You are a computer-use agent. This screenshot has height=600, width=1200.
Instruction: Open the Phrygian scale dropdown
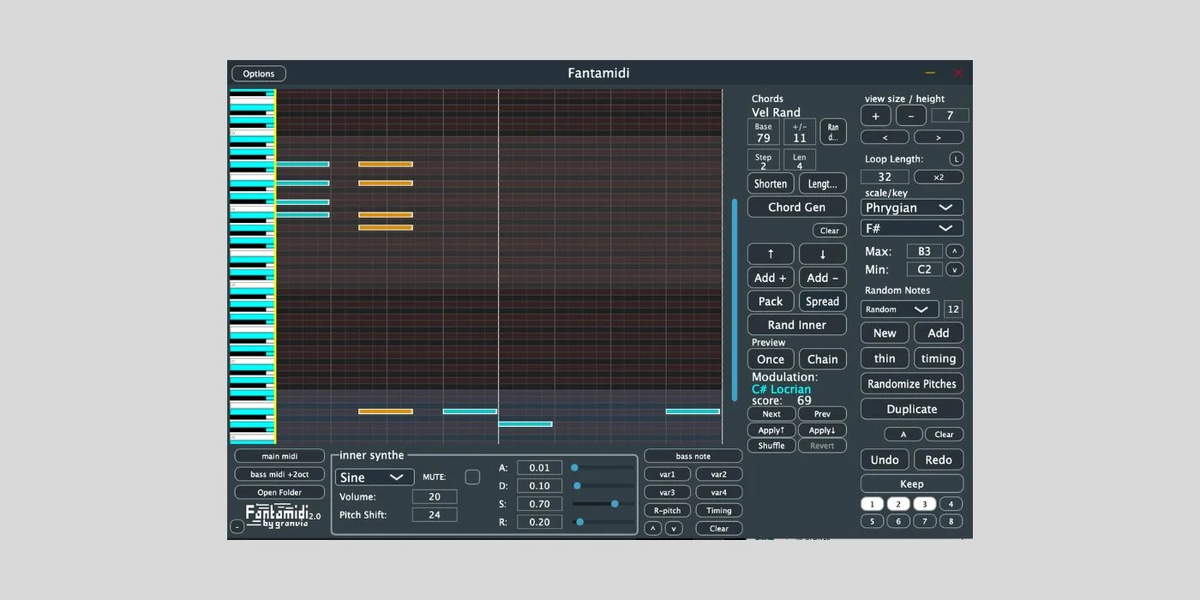click(x=911, y=207)
